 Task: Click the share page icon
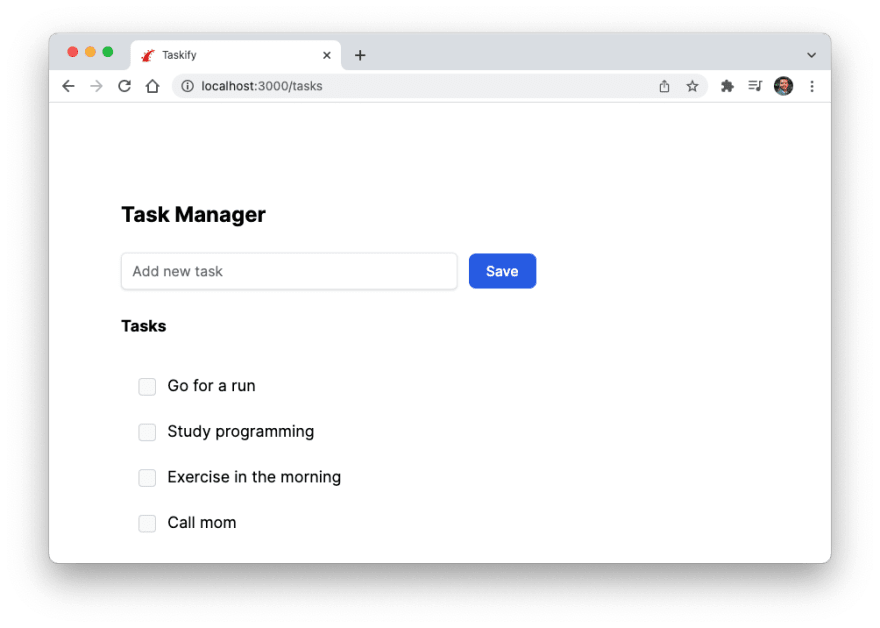pos(664,86)
